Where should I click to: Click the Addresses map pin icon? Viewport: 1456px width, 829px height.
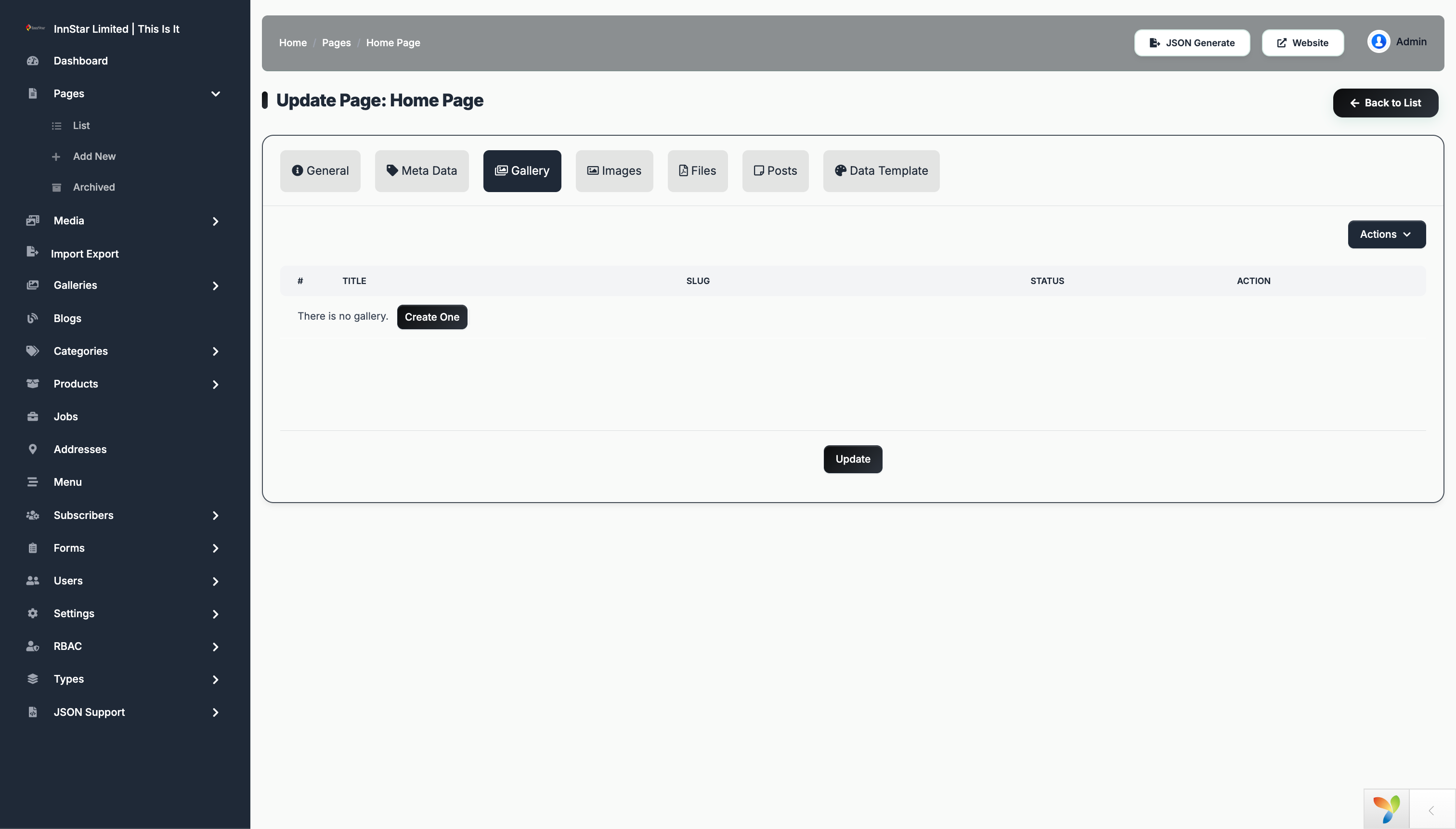click(x=32, y=449)
